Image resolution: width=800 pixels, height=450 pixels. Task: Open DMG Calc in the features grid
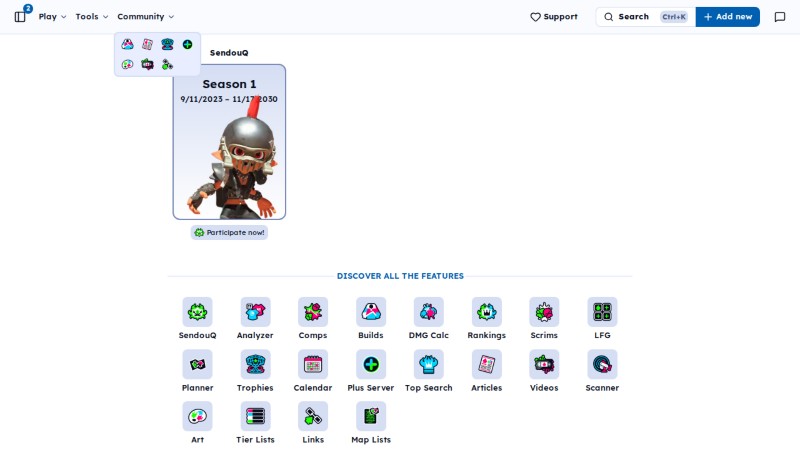coord(429,318)
